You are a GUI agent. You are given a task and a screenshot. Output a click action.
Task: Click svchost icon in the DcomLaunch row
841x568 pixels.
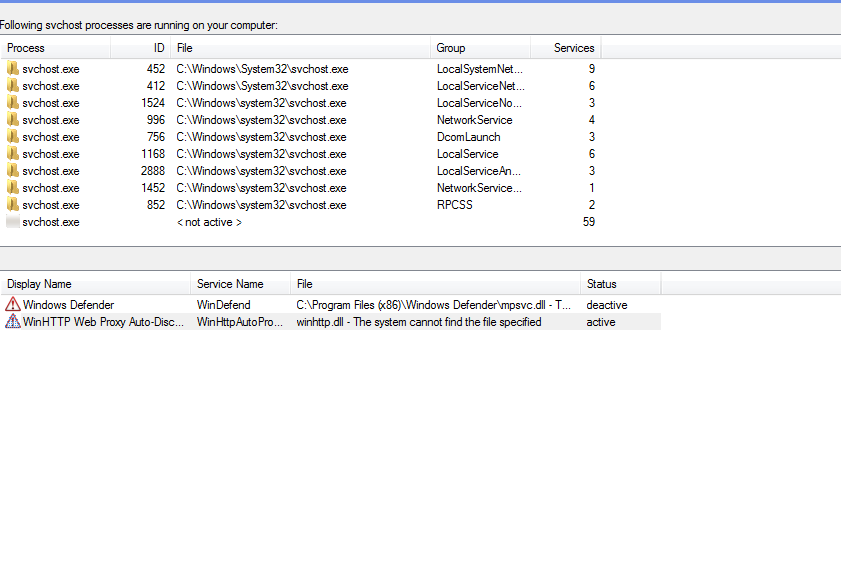coord(13,137)
